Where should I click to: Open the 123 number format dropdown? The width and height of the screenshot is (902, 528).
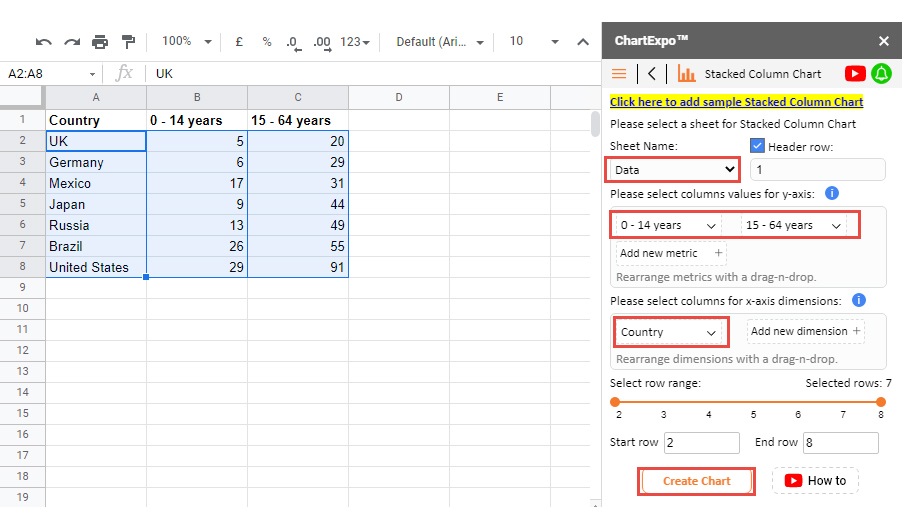click(x=354, y=42)
